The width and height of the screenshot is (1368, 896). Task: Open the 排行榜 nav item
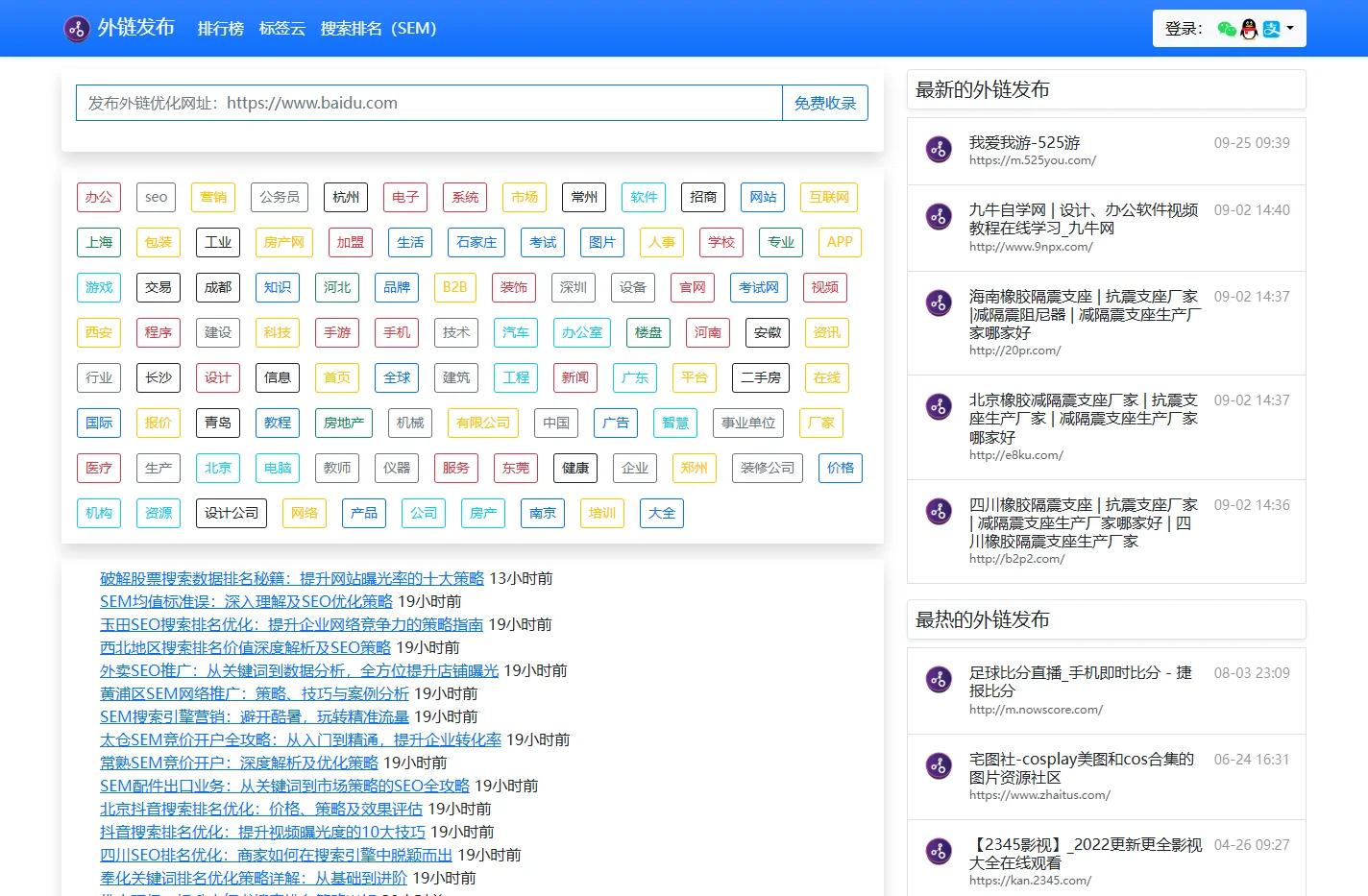[221, 29]
